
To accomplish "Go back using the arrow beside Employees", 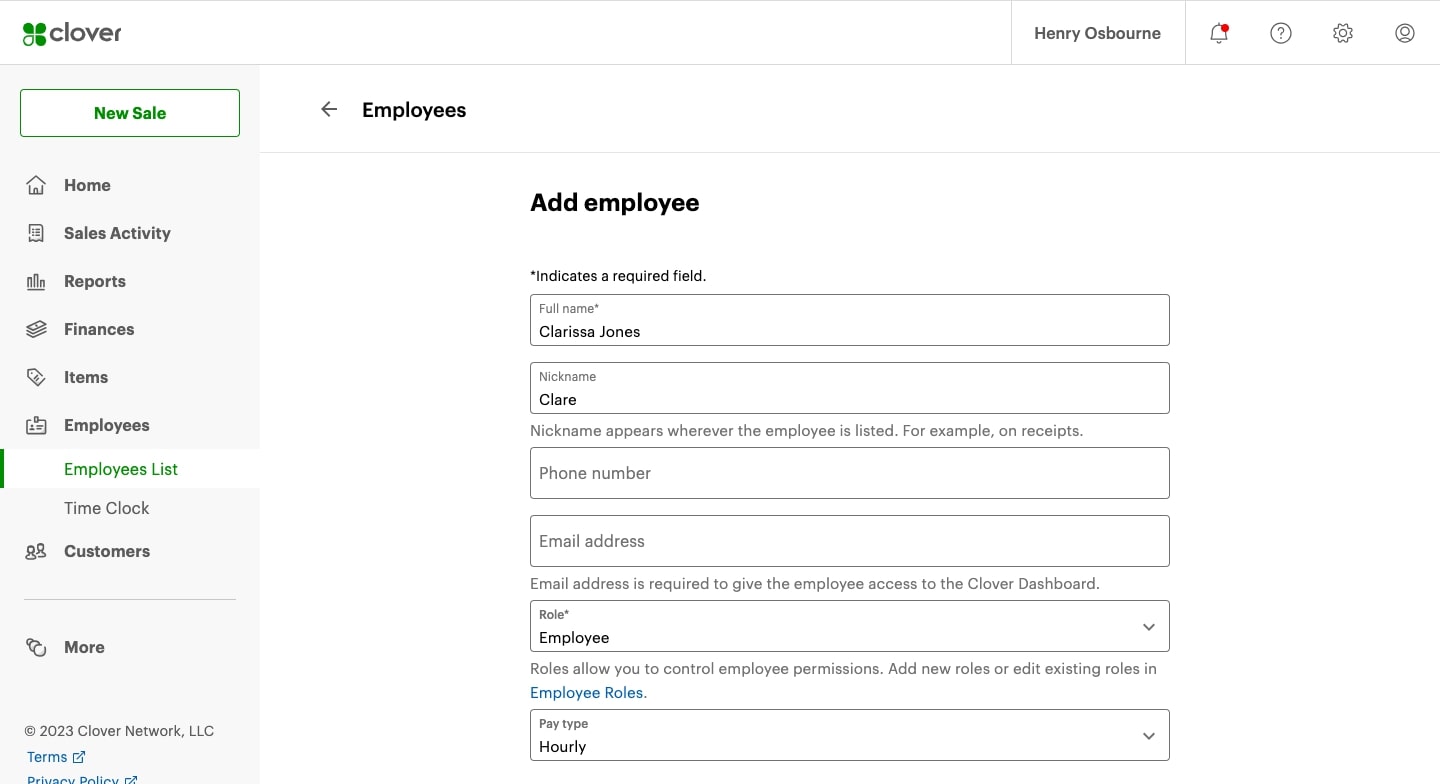I will (x=329, y=109).
